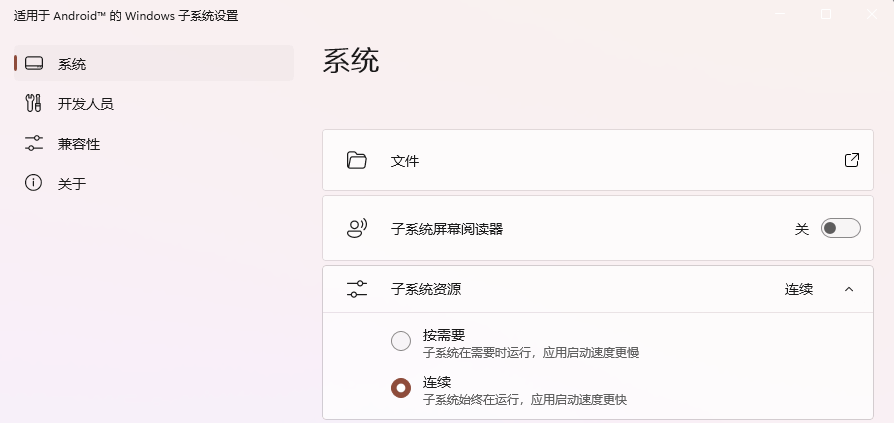Click the 文件 row label
Image resolution: width=894 pixels, height=423 pixels.
tap(405, 160)
